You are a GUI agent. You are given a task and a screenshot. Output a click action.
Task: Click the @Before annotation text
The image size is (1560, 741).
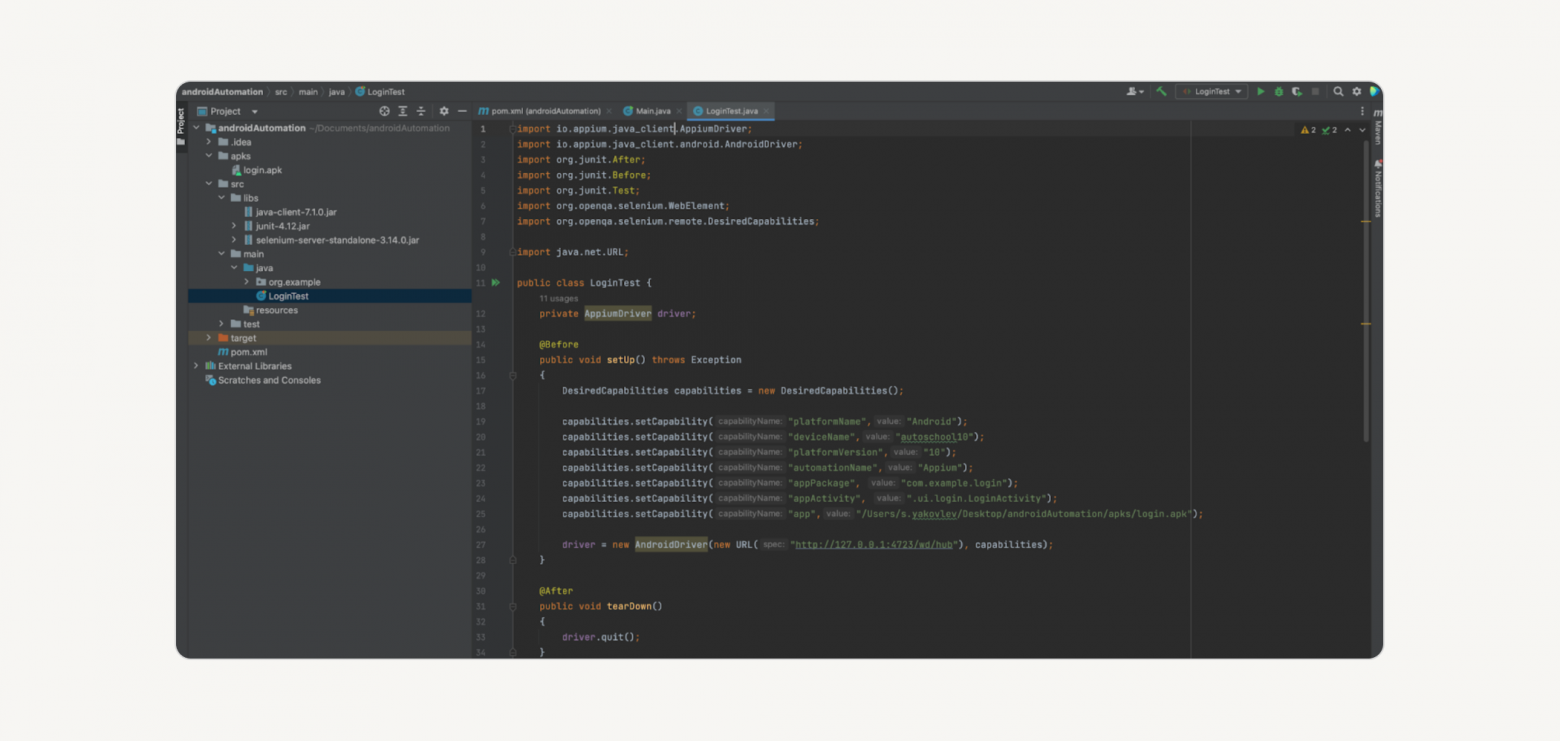click(559, 345)
